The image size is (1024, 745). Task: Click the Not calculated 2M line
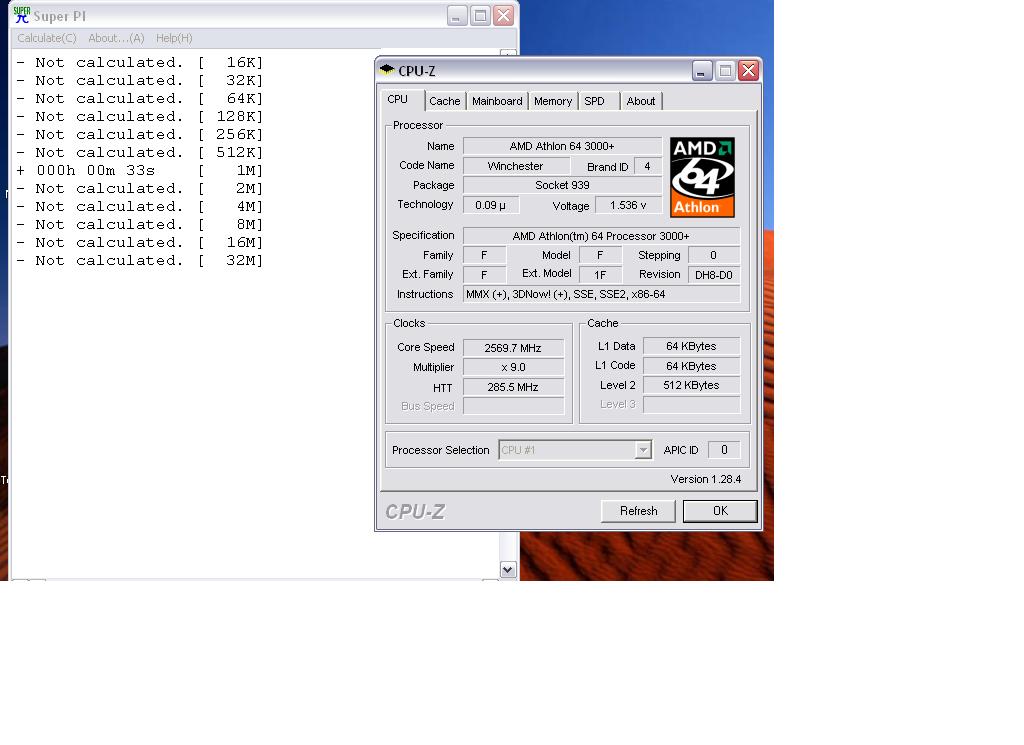[x=140, y=189]
